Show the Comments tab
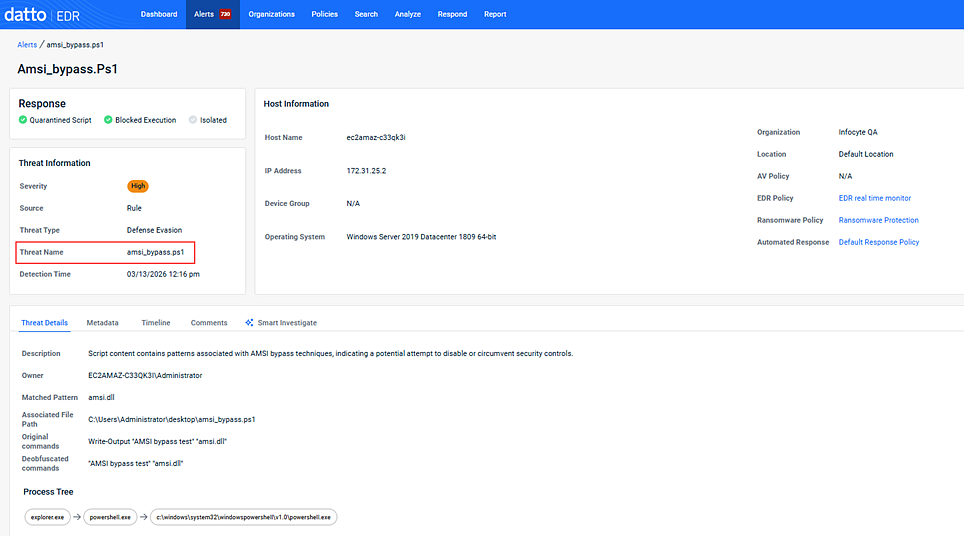Image resolution: width=964 pixels, height=536 pixels. coord(209,323)
